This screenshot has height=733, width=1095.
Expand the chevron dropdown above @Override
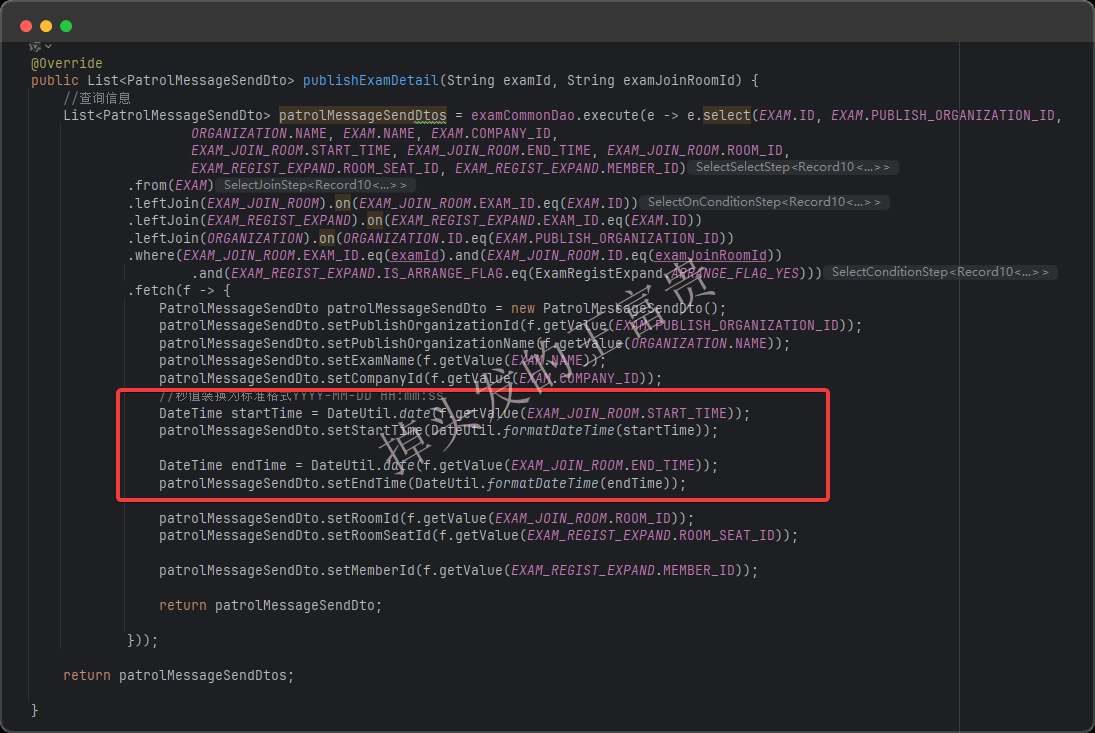[x=48, y=47]
